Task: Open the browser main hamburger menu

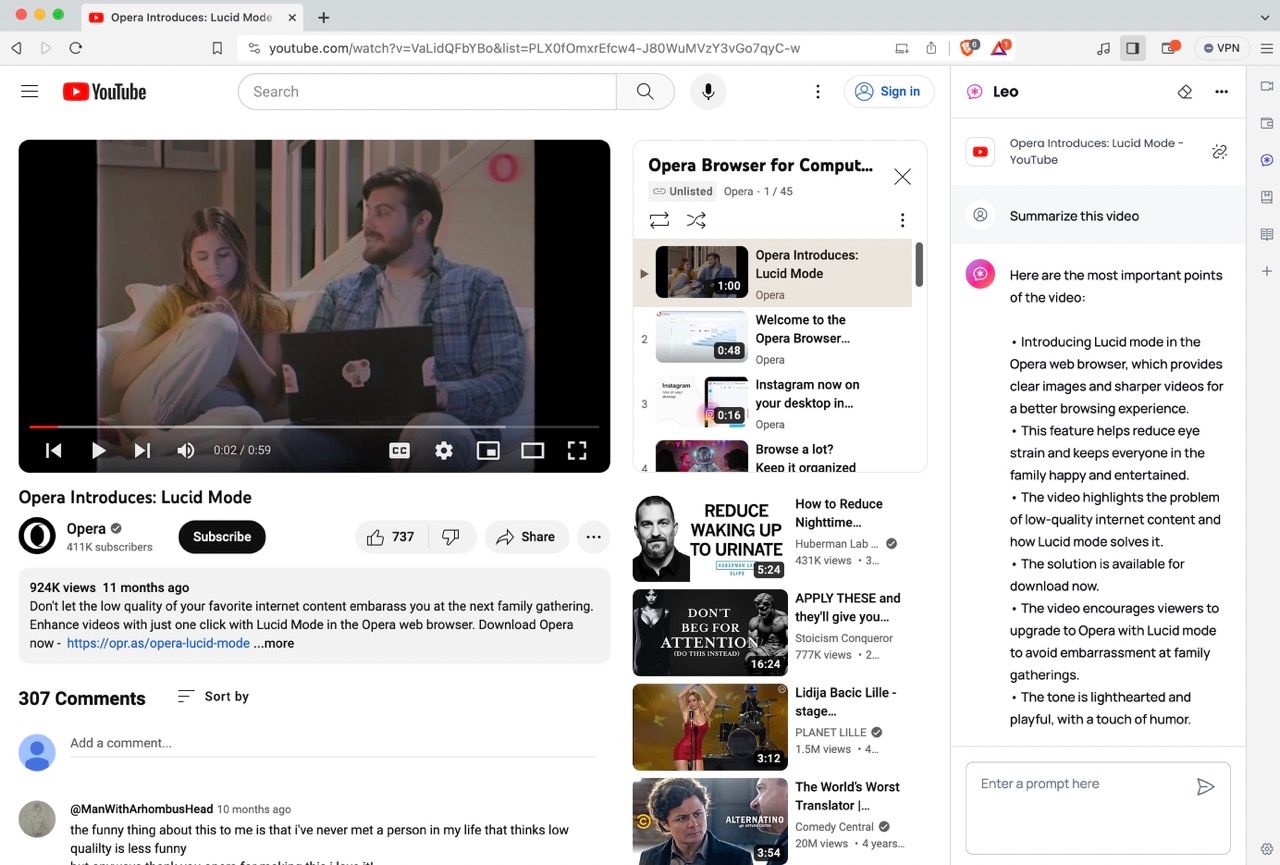Action: (1266, 48)
